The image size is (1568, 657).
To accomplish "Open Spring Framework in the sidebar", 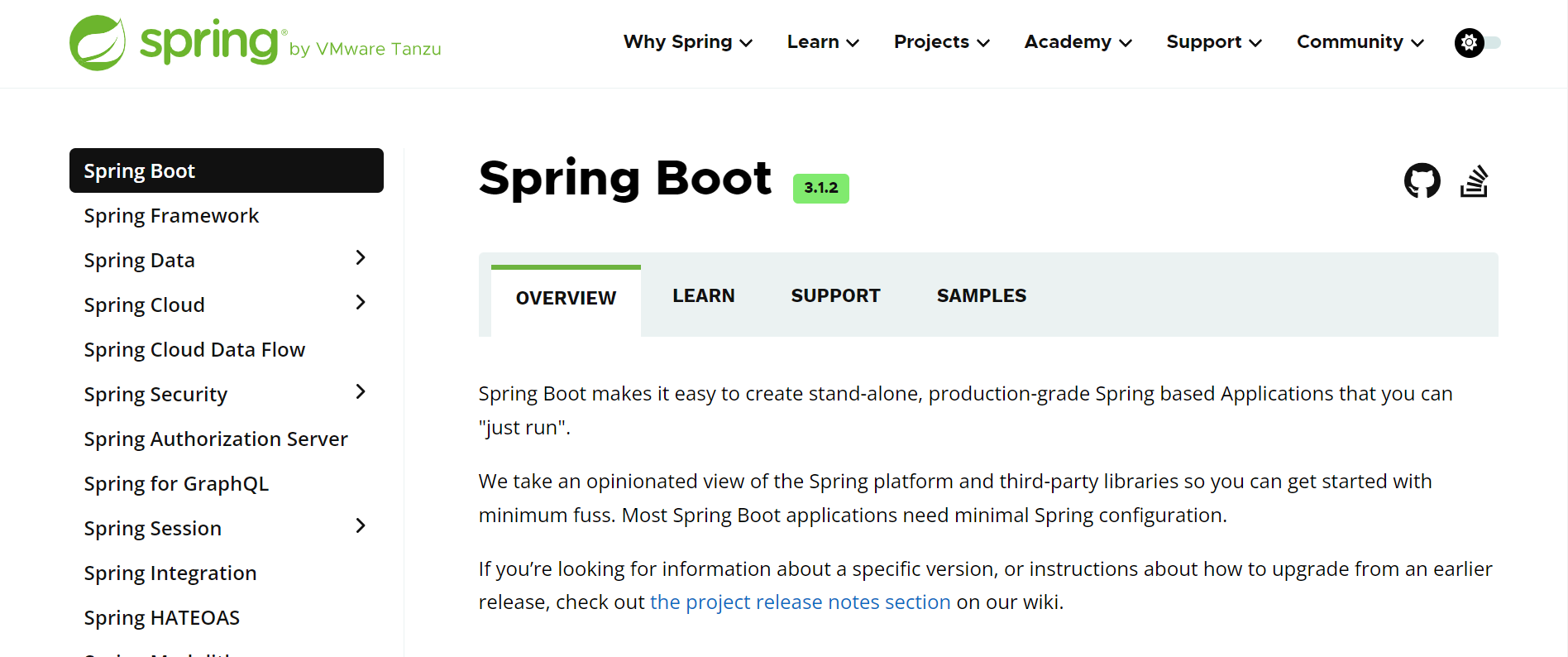I will pos(171,216).
